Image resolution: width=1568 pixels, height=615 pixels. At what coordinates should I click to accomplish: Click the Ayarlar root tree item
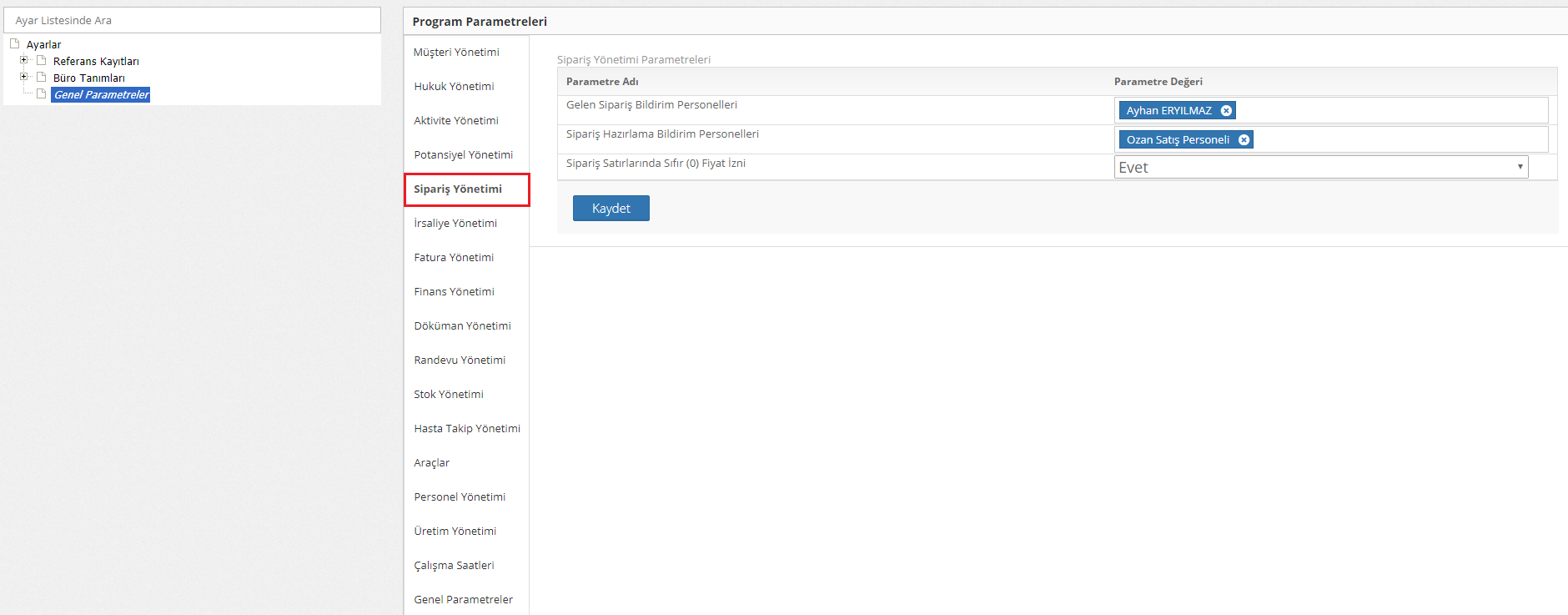click(x=43, y=45)
